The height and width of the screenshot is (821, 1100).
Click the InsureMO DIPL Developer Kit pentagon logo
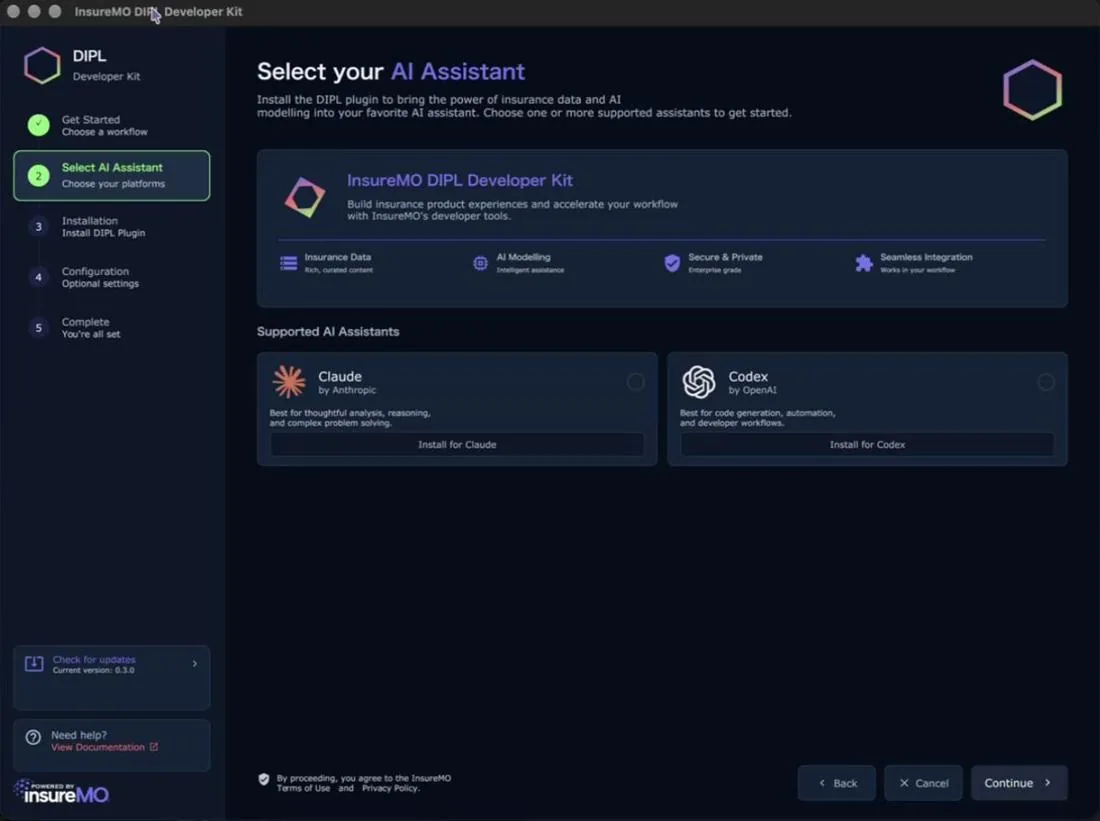pos(305,197)
